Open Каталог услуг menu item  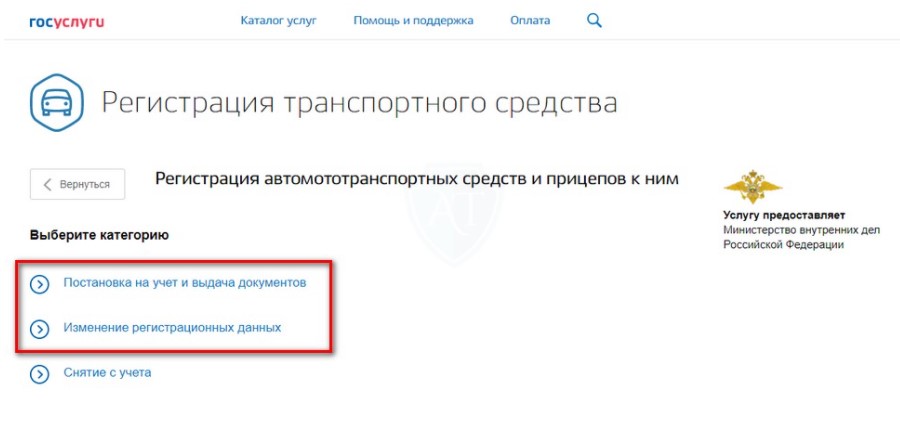(x=278, y=21)
